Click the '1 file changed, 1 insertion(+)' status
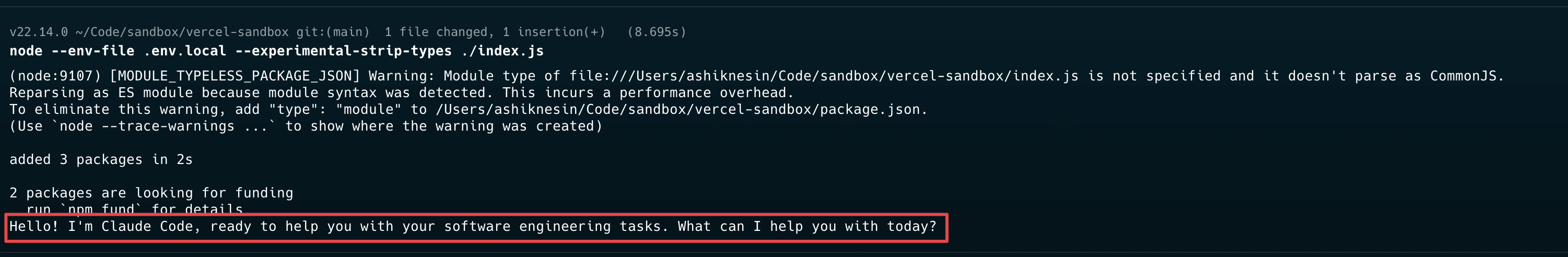This screenshot has height=257, width=1568. (495, 32)
